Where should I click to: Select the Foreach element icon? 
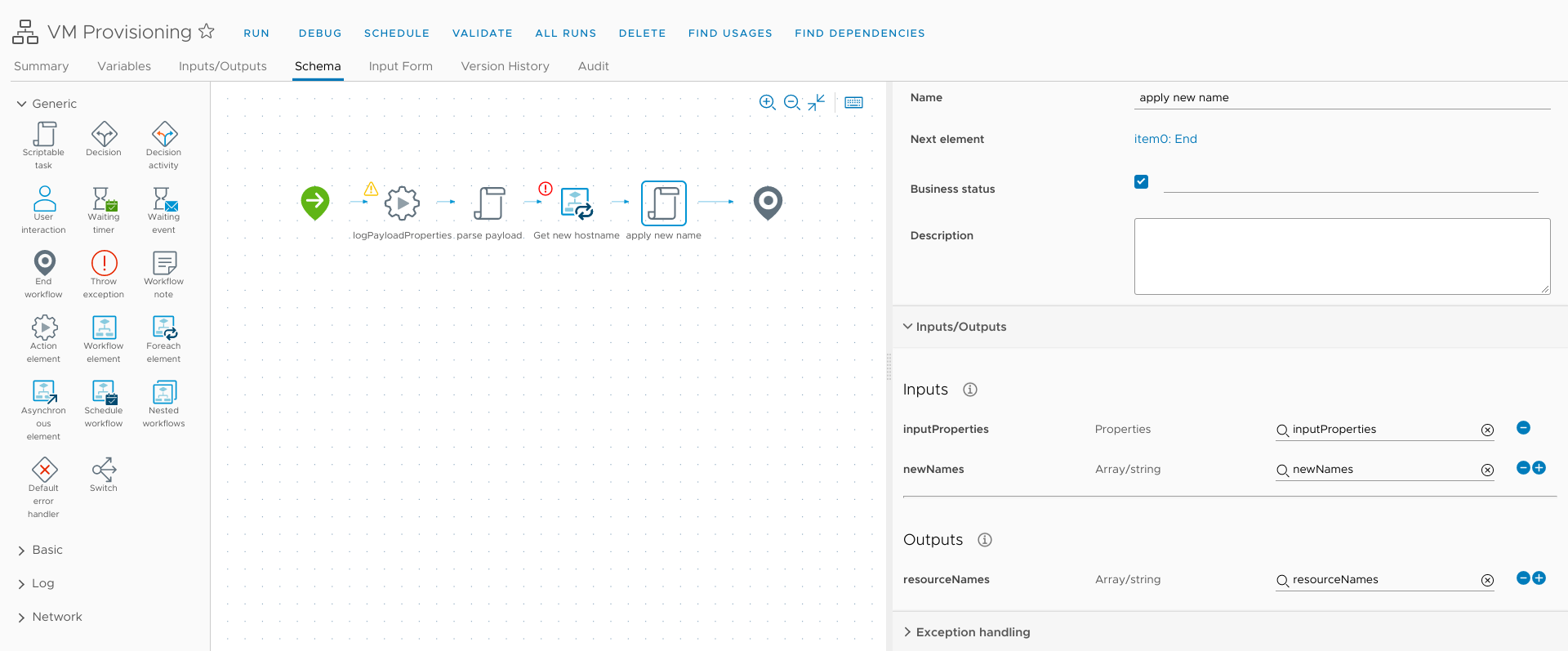click(x=164, y=328)
